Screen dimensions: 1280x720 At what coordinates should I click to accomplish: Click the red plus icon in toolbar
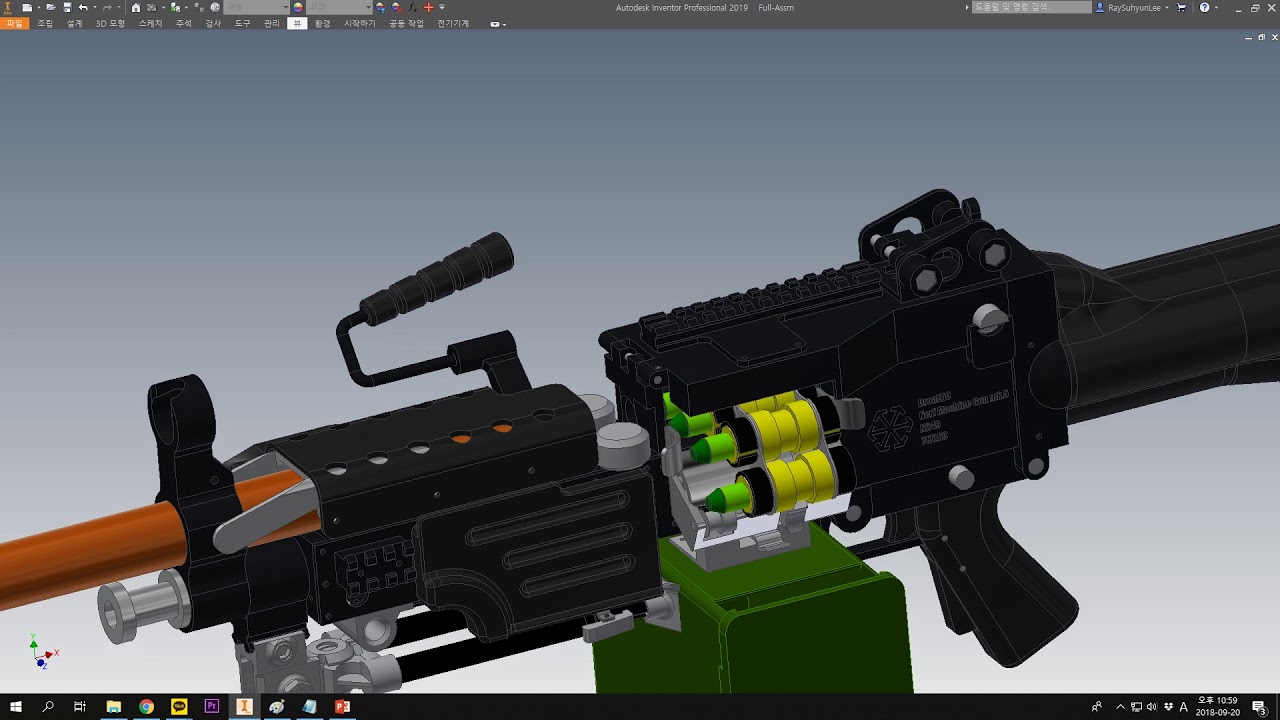428,7
